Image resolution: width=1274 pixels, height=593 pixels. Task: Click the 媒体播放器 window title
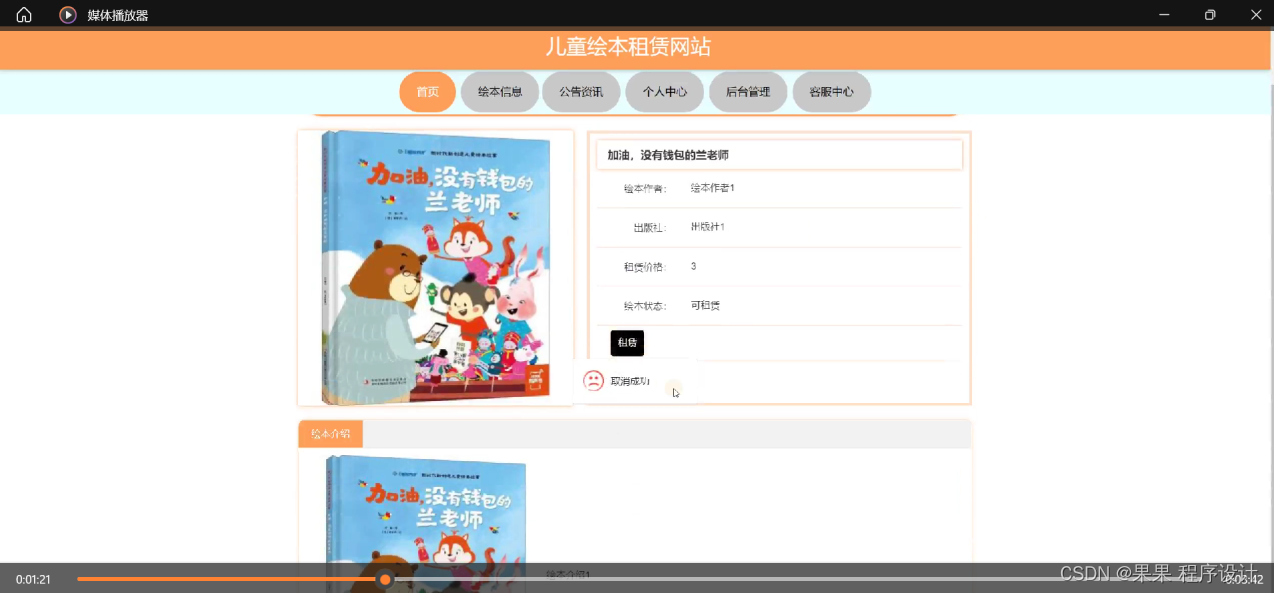click(x=118, y=15)
